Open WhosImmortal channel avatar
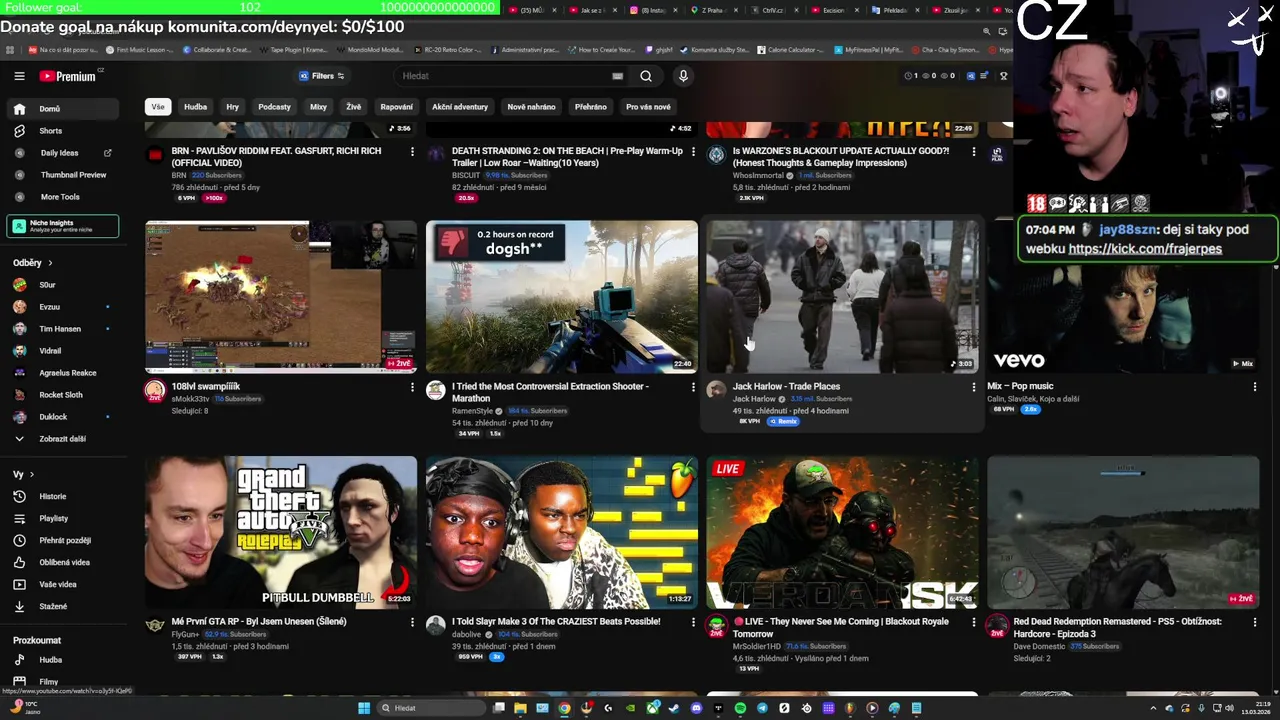Viewport: 1280px width, 720px height. (716, 155)
